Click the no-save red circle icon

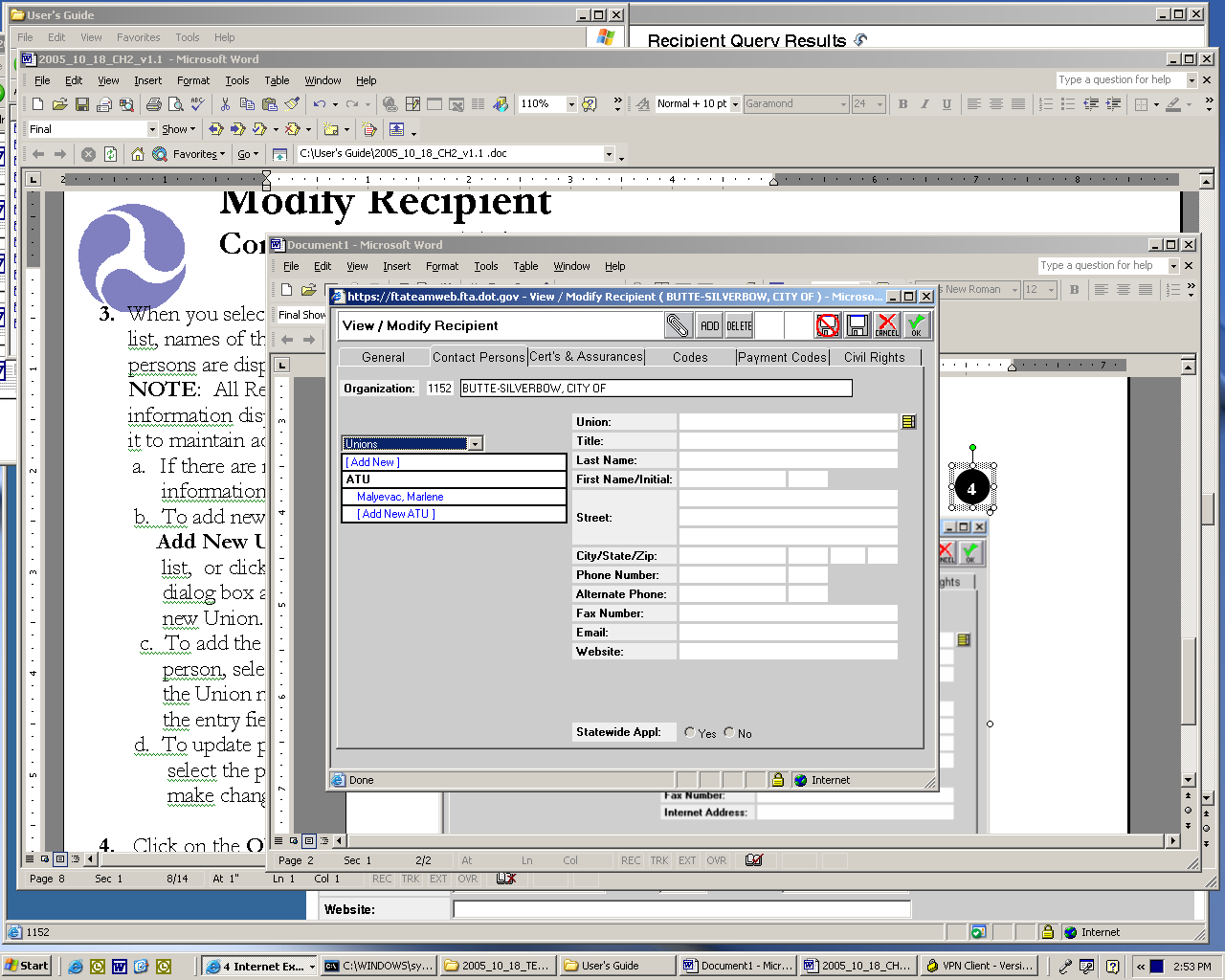click(828, 325)
